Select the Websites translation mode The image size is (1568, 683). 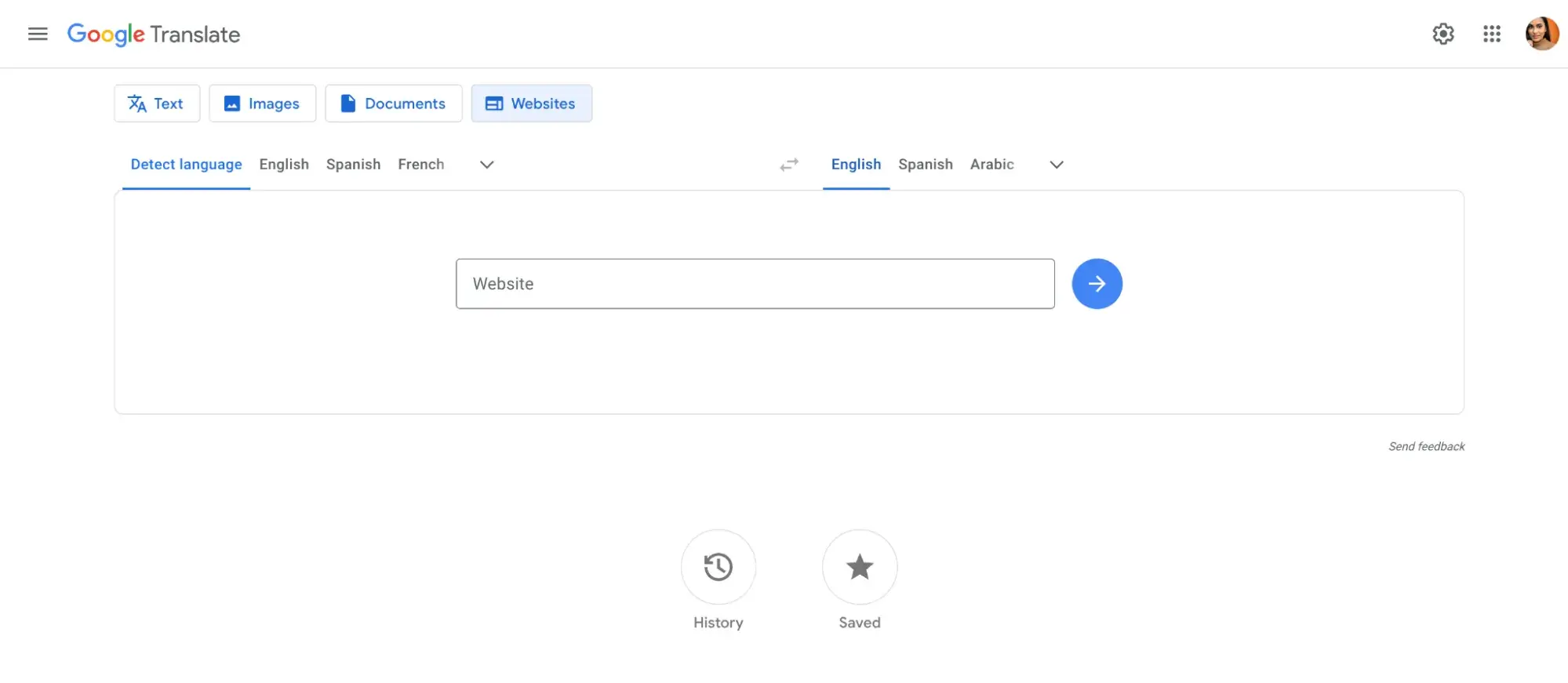531,104
